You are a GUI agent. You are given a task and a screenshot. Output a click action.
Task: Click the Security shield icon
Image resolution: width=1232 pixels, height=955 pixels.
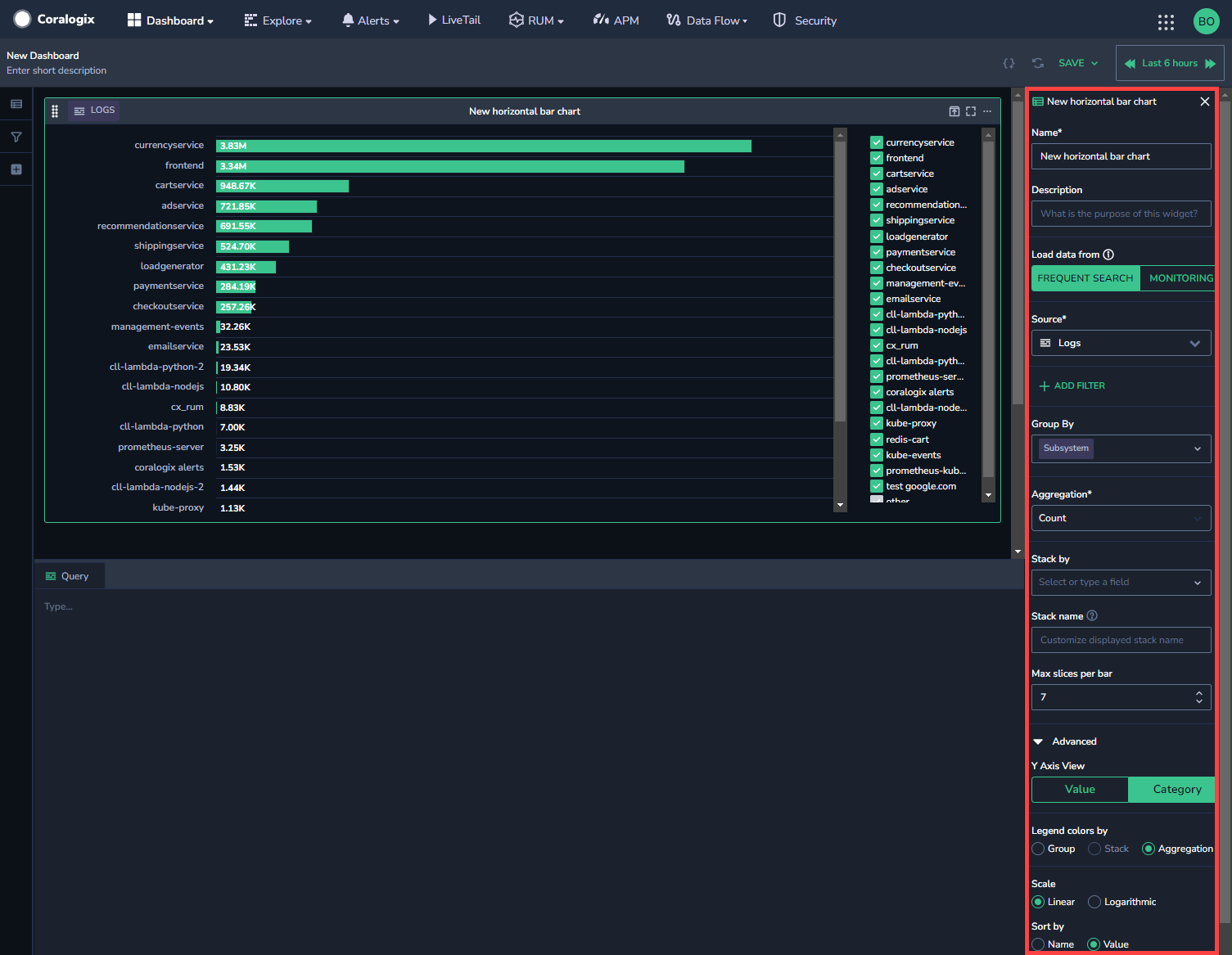[779, 20]
